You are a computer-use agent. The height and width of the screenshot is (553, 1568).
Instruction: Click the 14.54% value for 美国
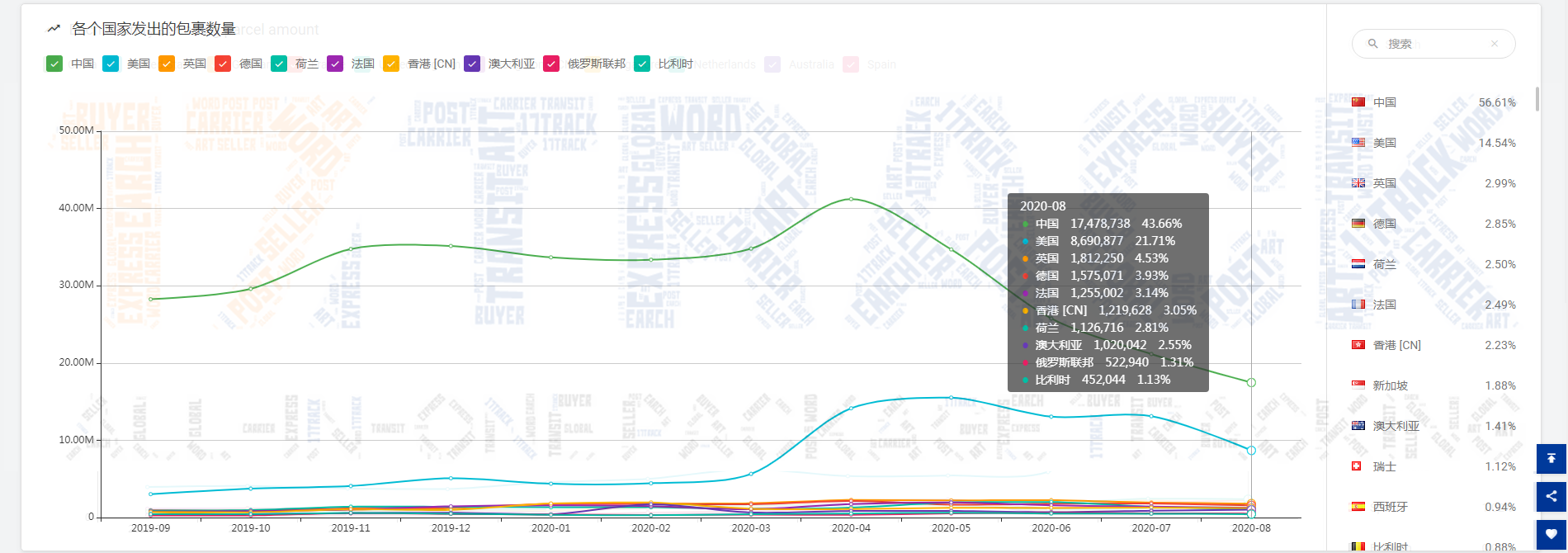(x=1497, y=143)
